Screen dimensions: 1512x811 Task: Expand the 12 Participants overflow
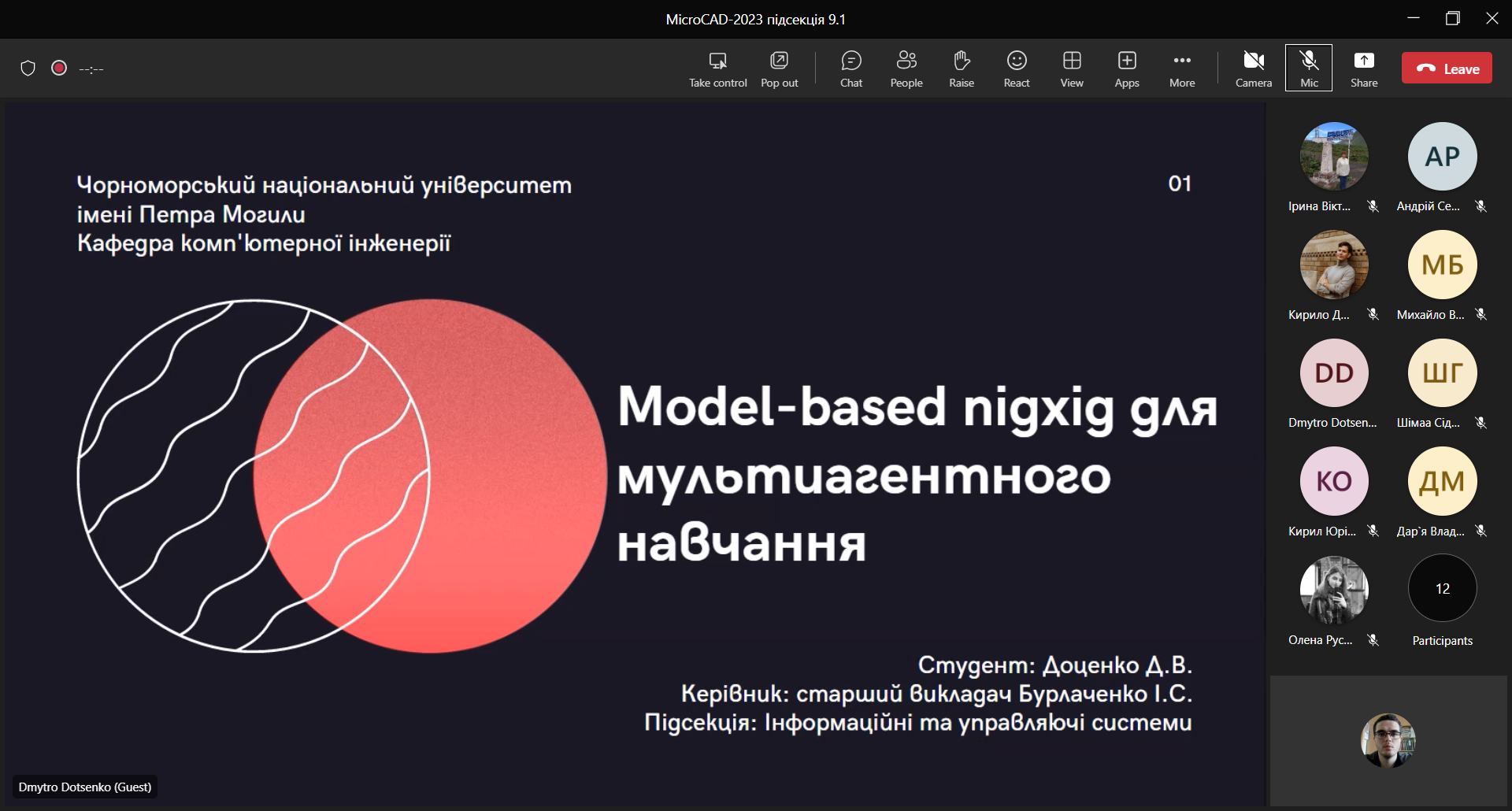coord(1442,589)
